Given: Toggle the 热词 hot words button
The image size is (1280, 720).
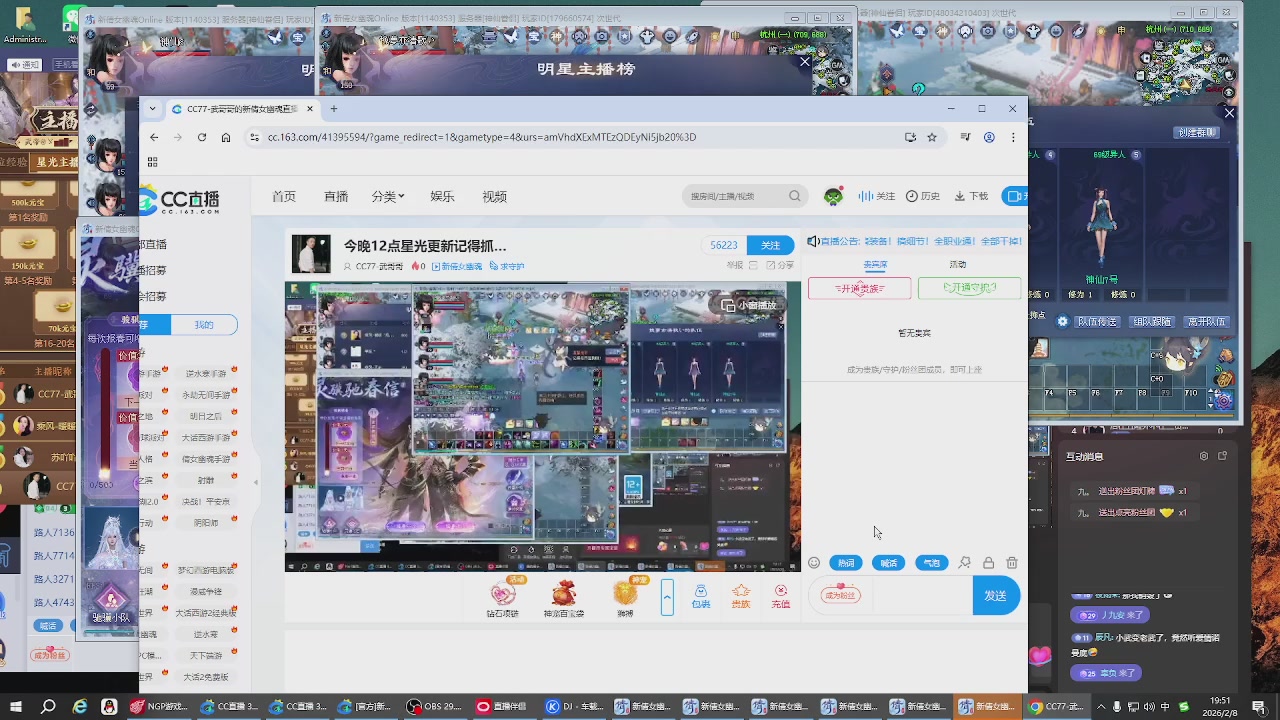Looking at the screenshot, I should [x=846, y=563].
